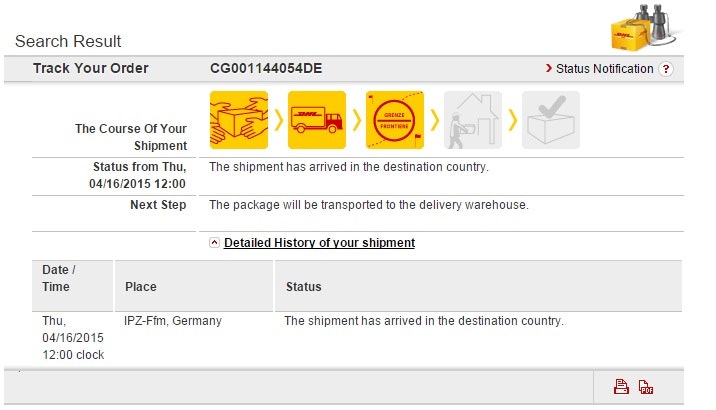This screenshot has height=410, width=716.
Task: Select tracking number CG001144054DE
Action: [266, 68]
